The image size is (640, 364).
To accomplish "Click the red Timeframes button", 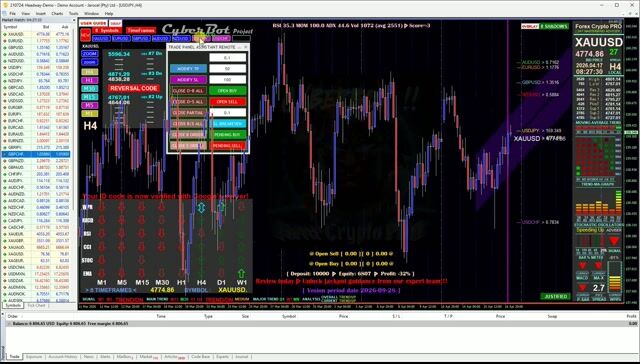I will click(141, 31).
